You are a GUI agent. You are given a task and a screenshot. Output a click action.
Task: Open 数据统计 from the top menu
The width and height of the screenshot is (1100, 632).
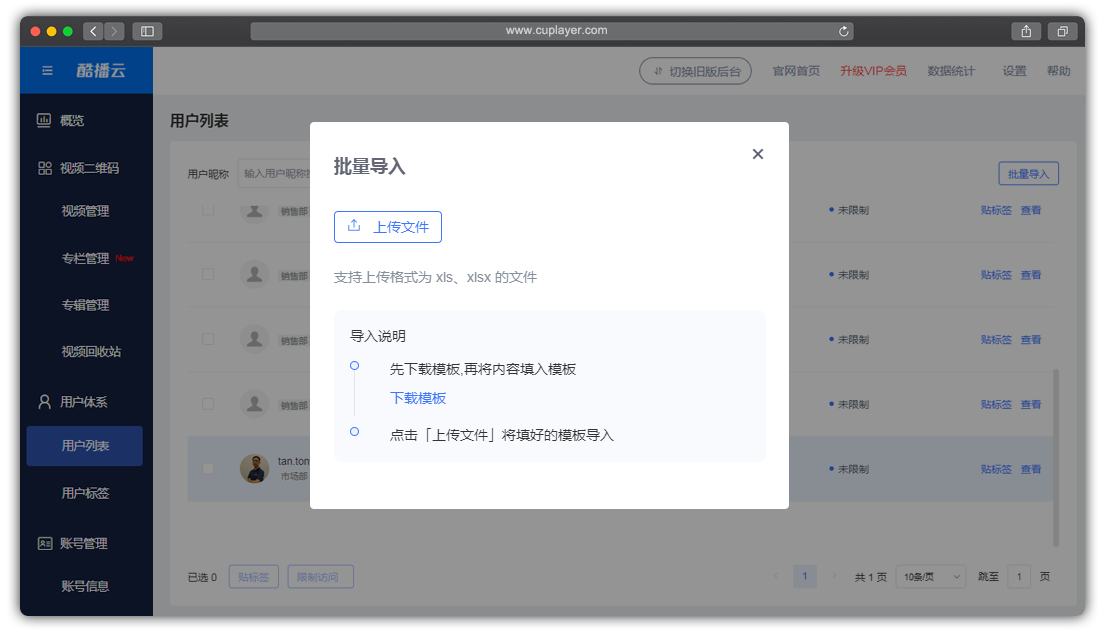951,70
